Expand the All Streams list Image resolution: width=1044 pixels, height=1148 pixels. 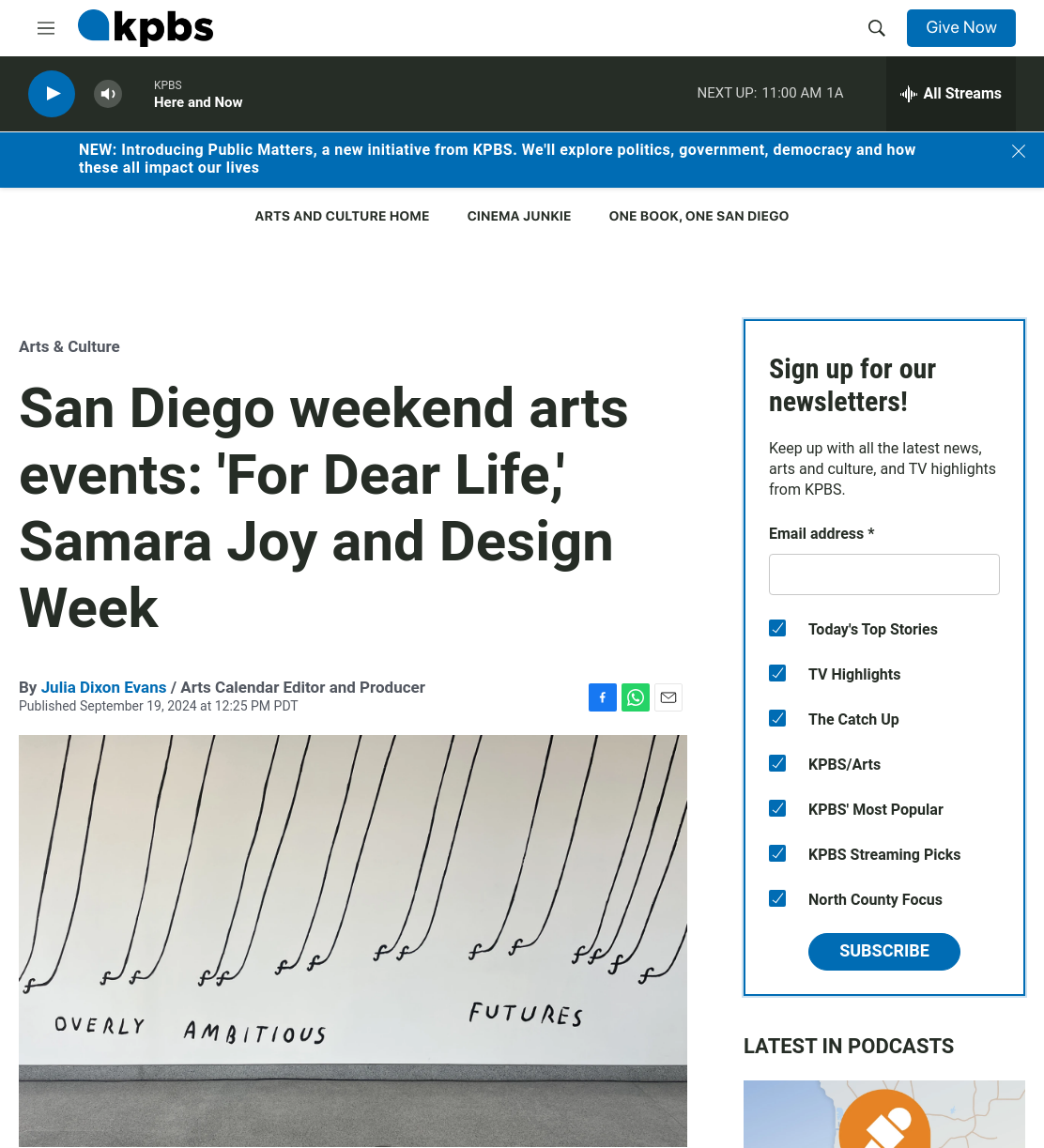click(951, 94)
